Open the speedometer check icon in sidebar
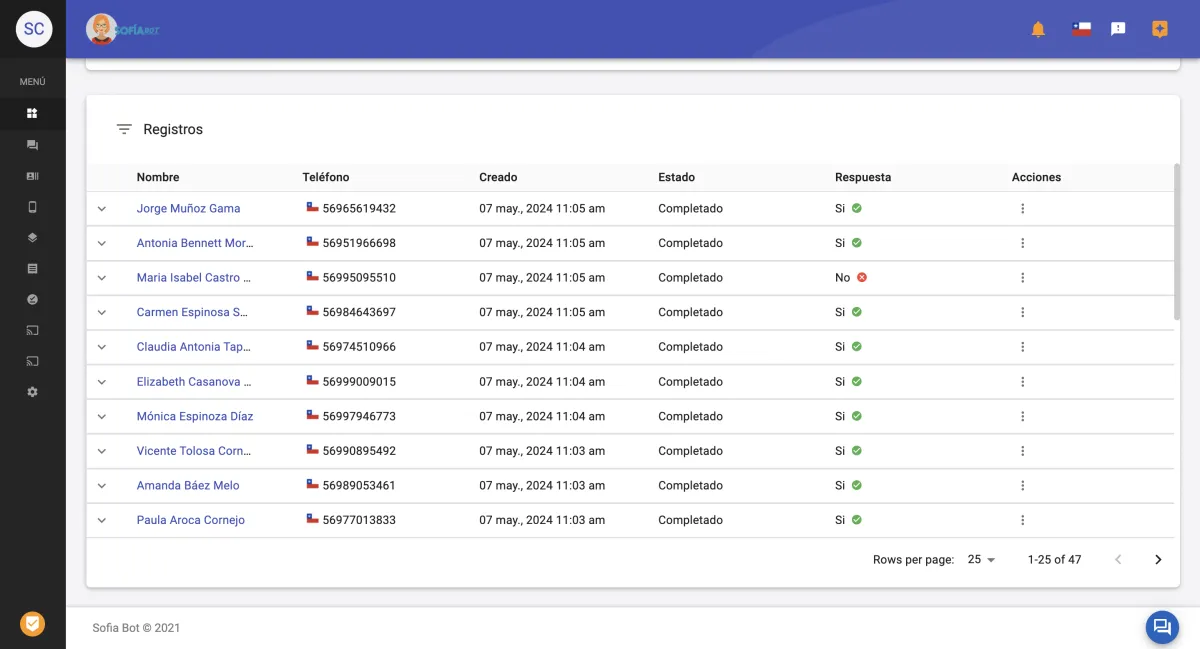The width and height of the screenshot is (1200, 649). tap(32, 299)
